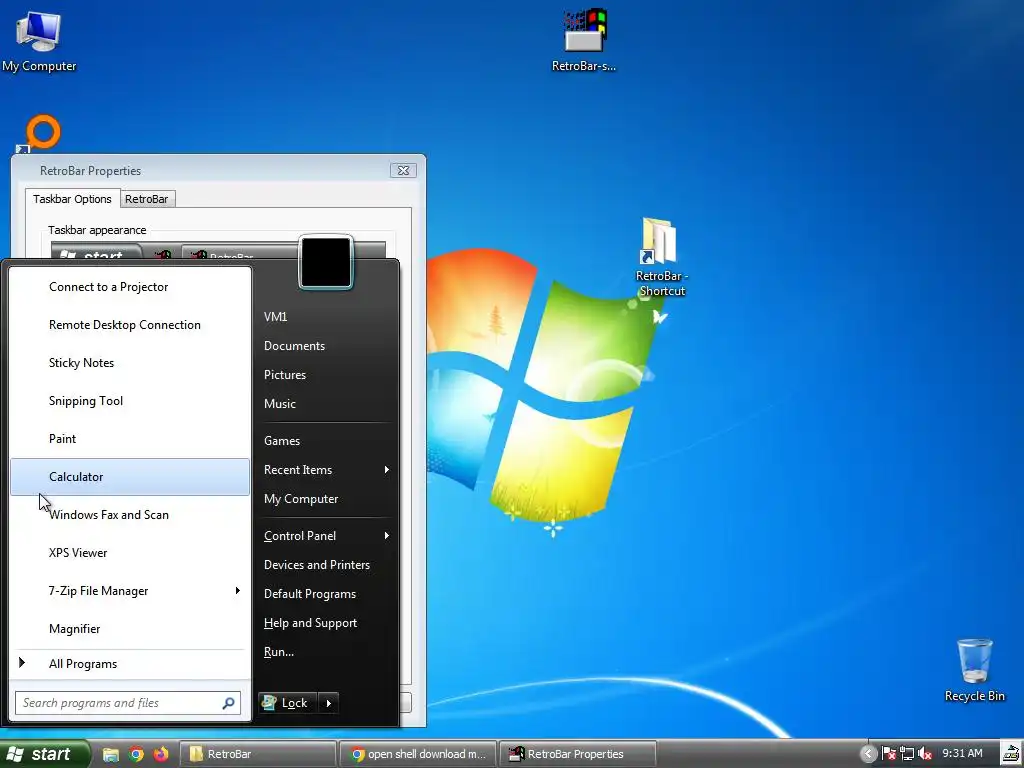The height and width of the screenshot is (768, 1024).
Task: Switch to RetroBar folder taskbar button
Action: click(257, 754)
